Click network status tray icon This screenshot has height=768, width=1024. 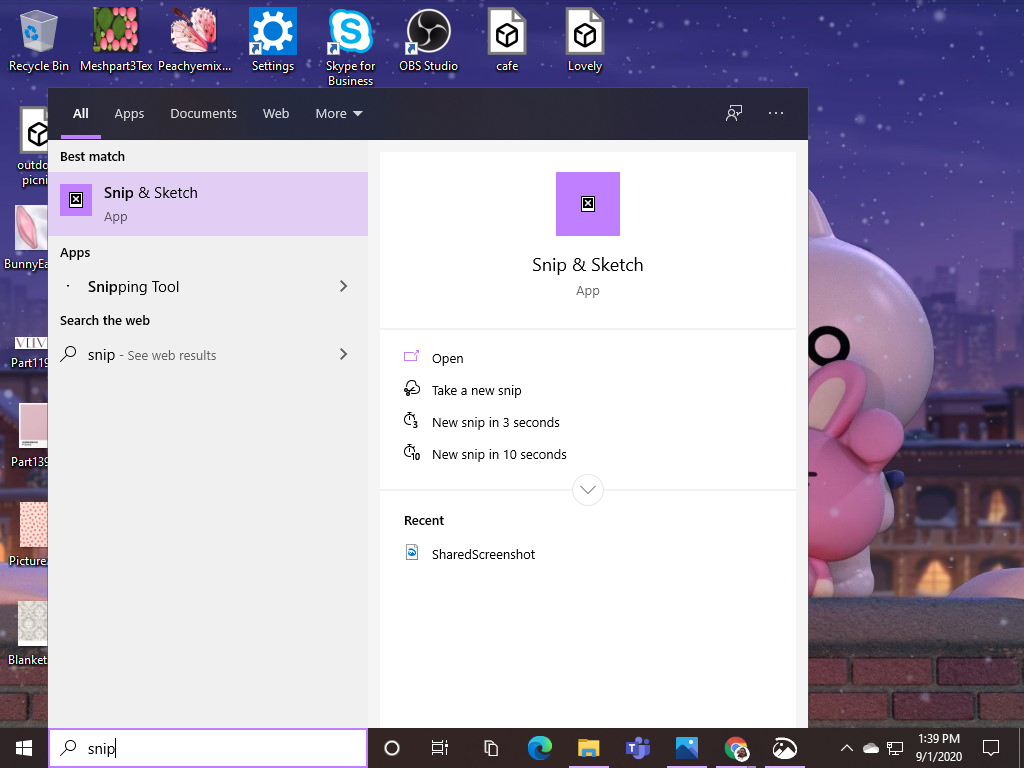(x=895, y=748)
